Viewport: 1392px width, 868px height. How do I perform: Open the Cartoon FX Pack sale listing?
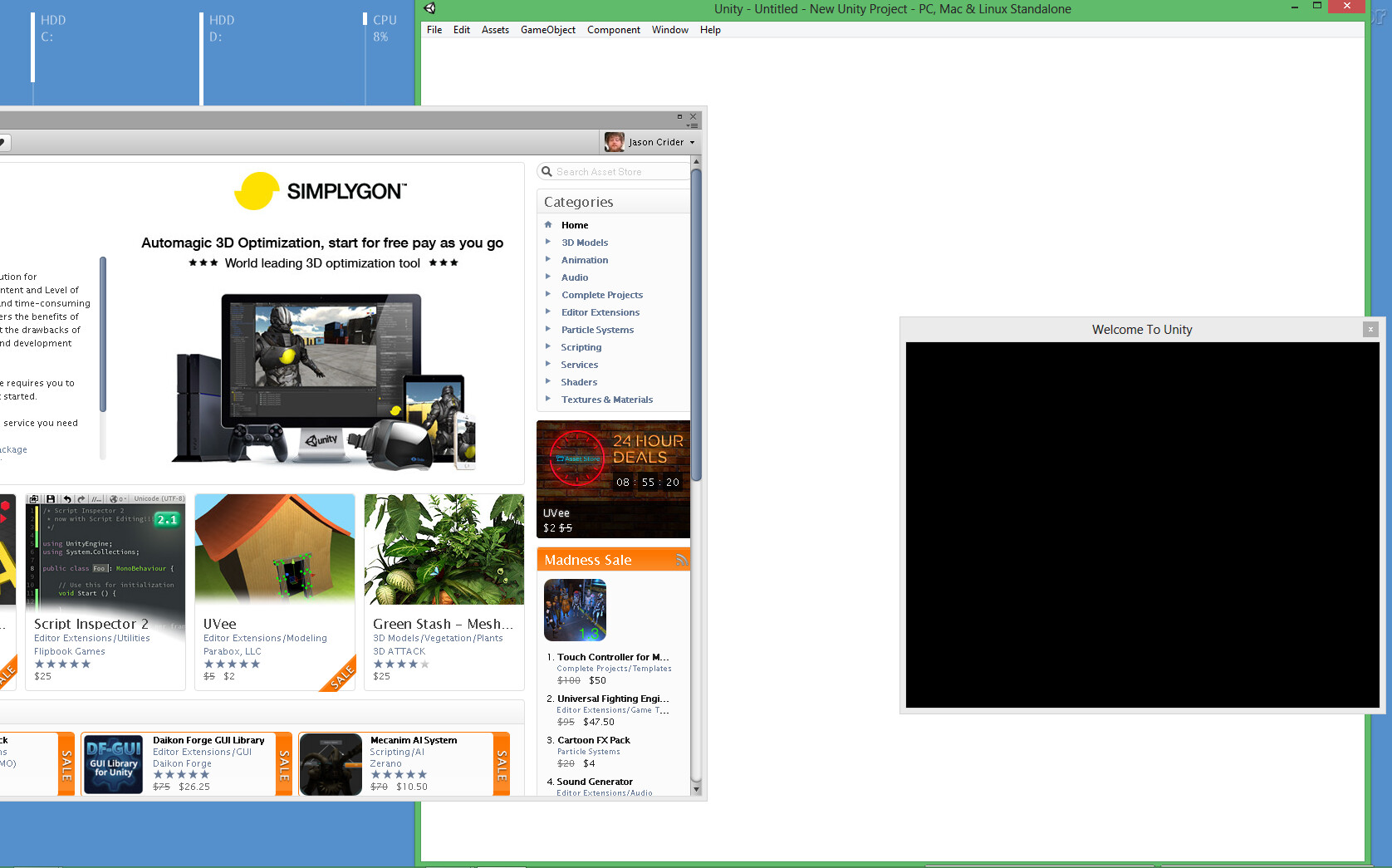point(593,740)
